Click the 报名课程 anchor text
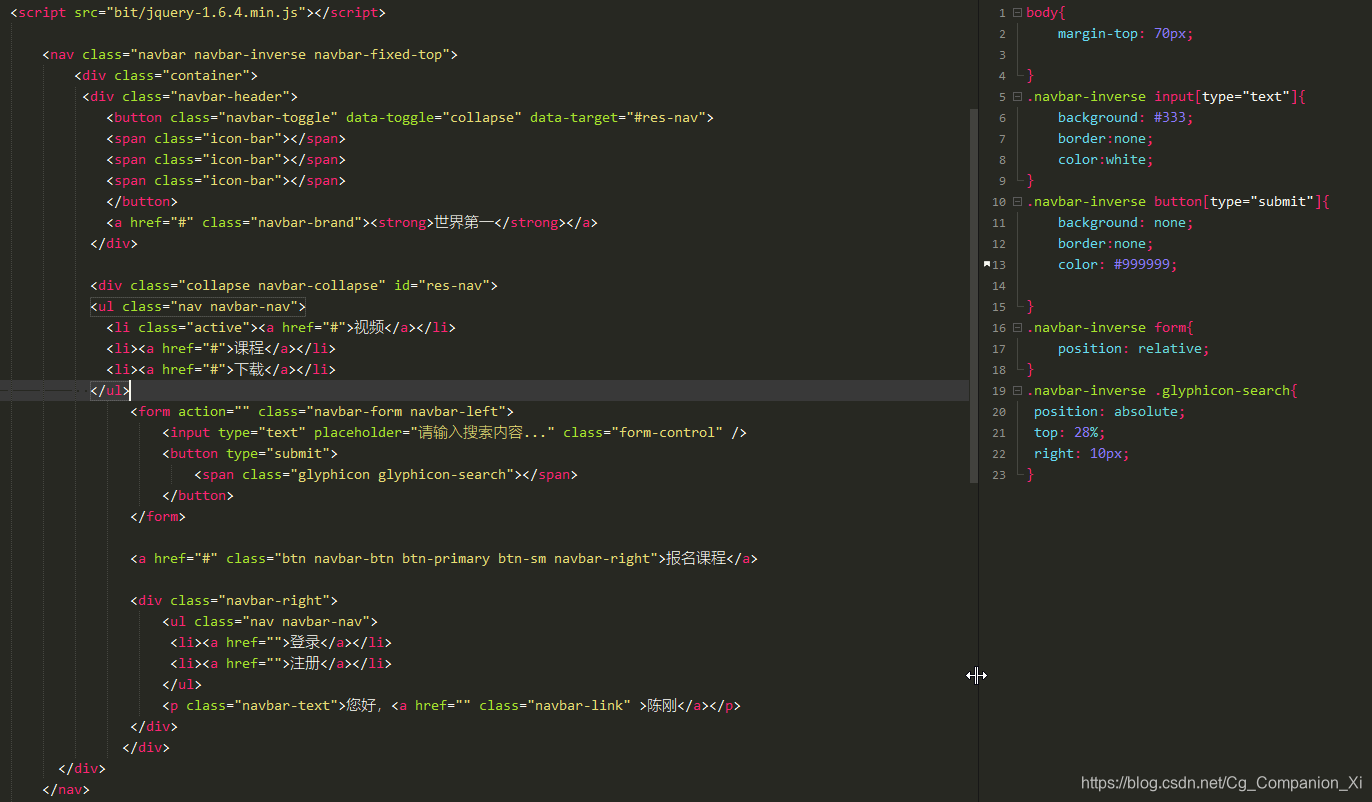This screenshot has width=1372, height=802. click(x=696, y=558)
